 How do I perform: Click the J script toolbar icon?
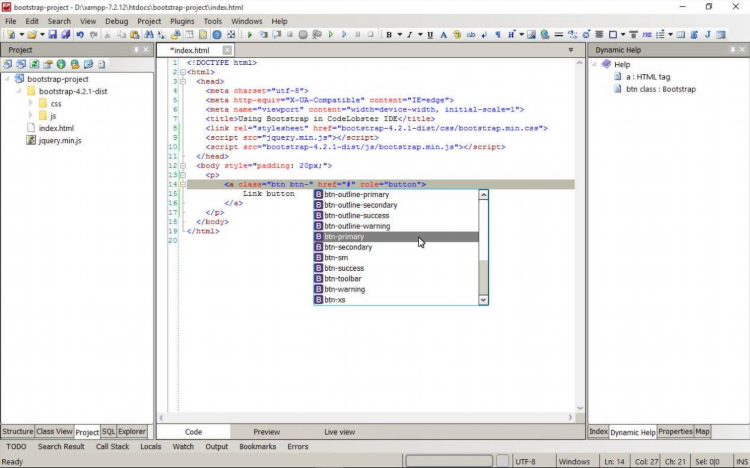click(x=708, y=34)
